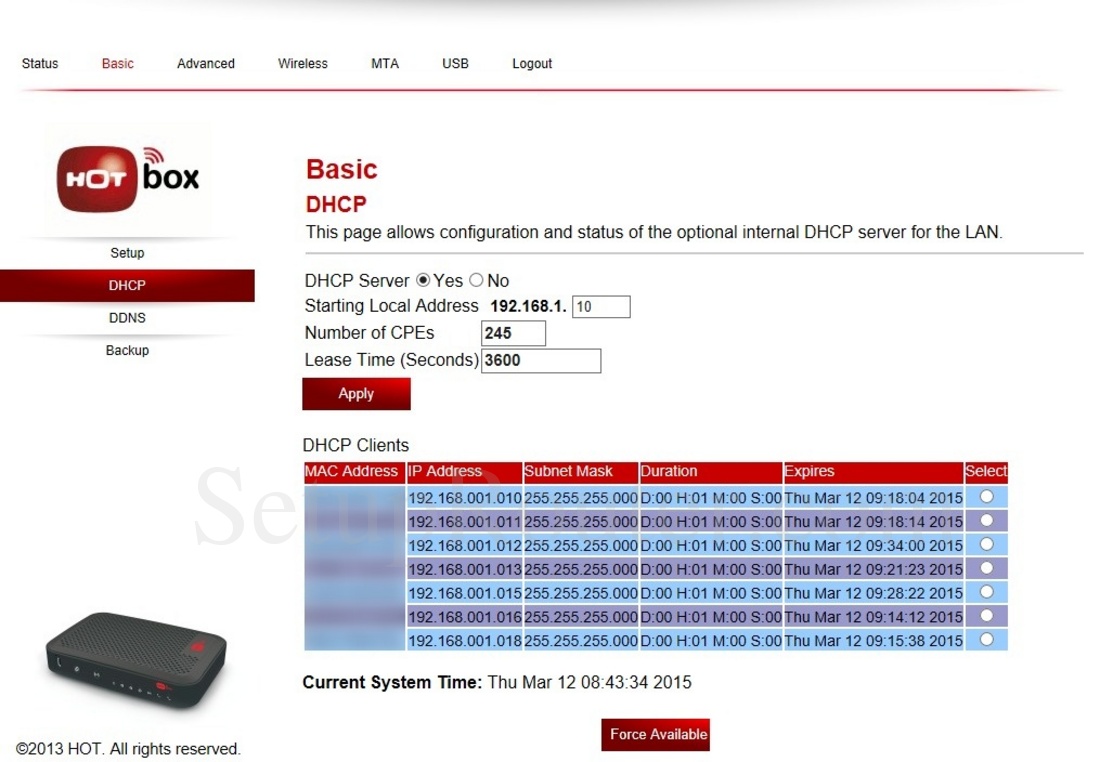Click the Expires column header
The width and height of the screenshot is (1100, 762).
(x=873, y=472)
